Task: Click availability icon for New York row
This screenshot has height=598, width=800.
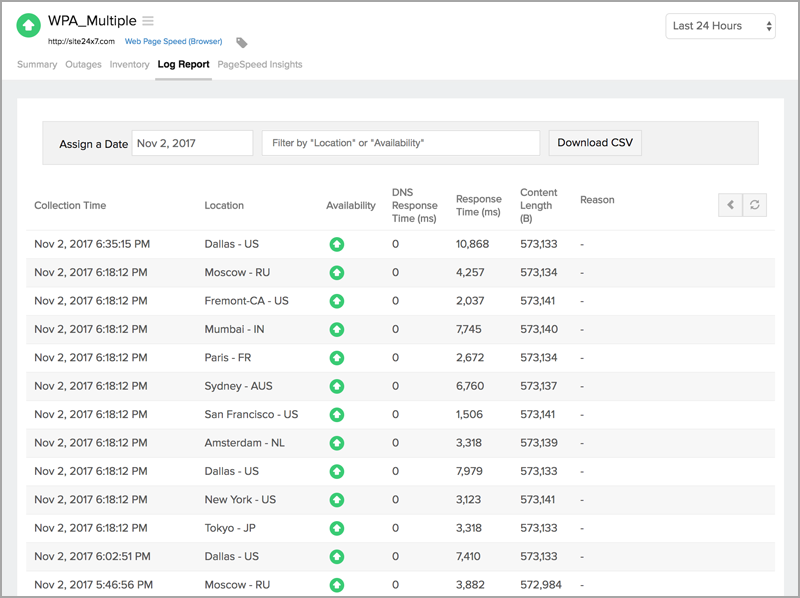Action: [337, 500]
